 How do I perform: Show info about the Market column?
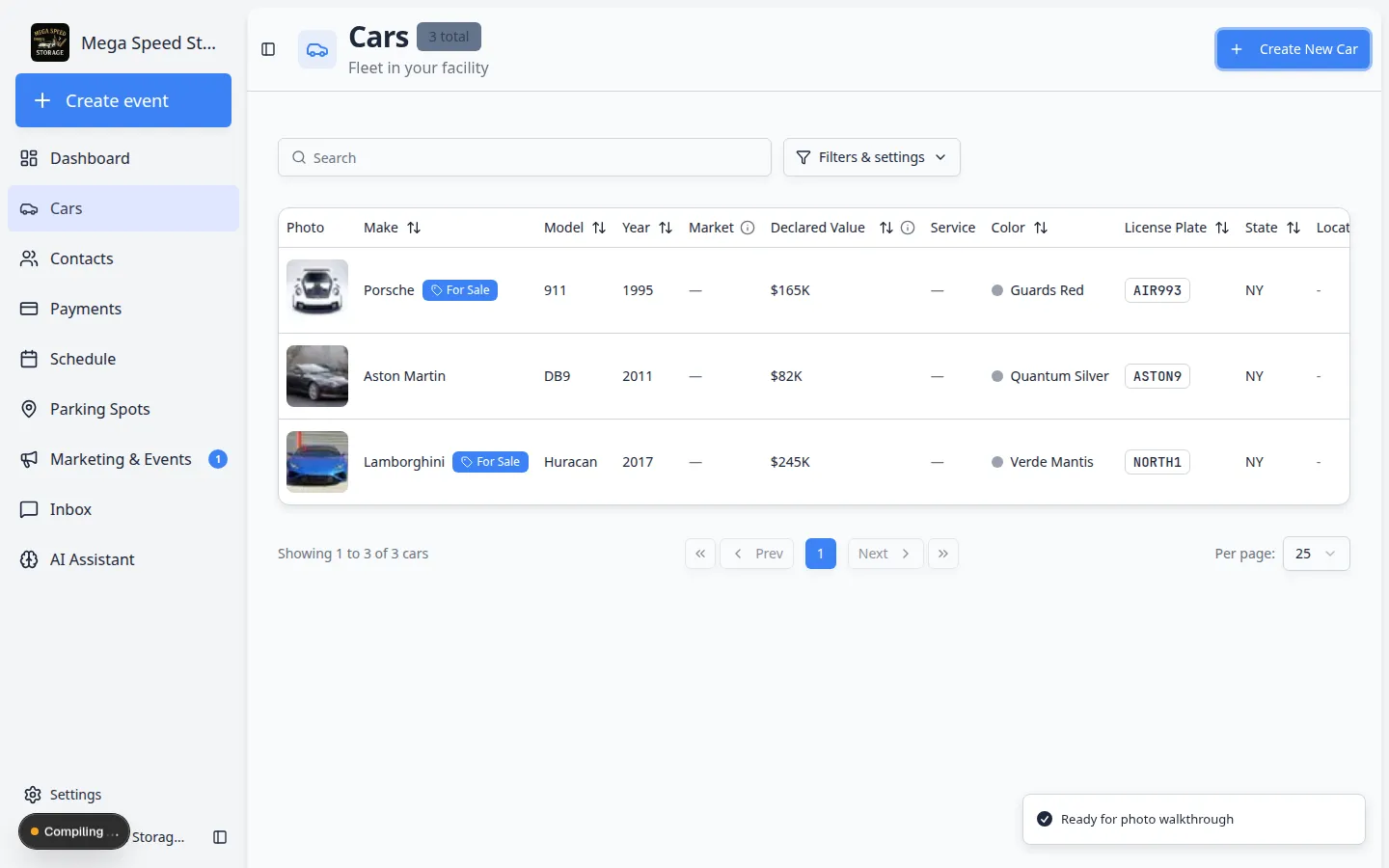pyautogui.click(x=748, y=228)
